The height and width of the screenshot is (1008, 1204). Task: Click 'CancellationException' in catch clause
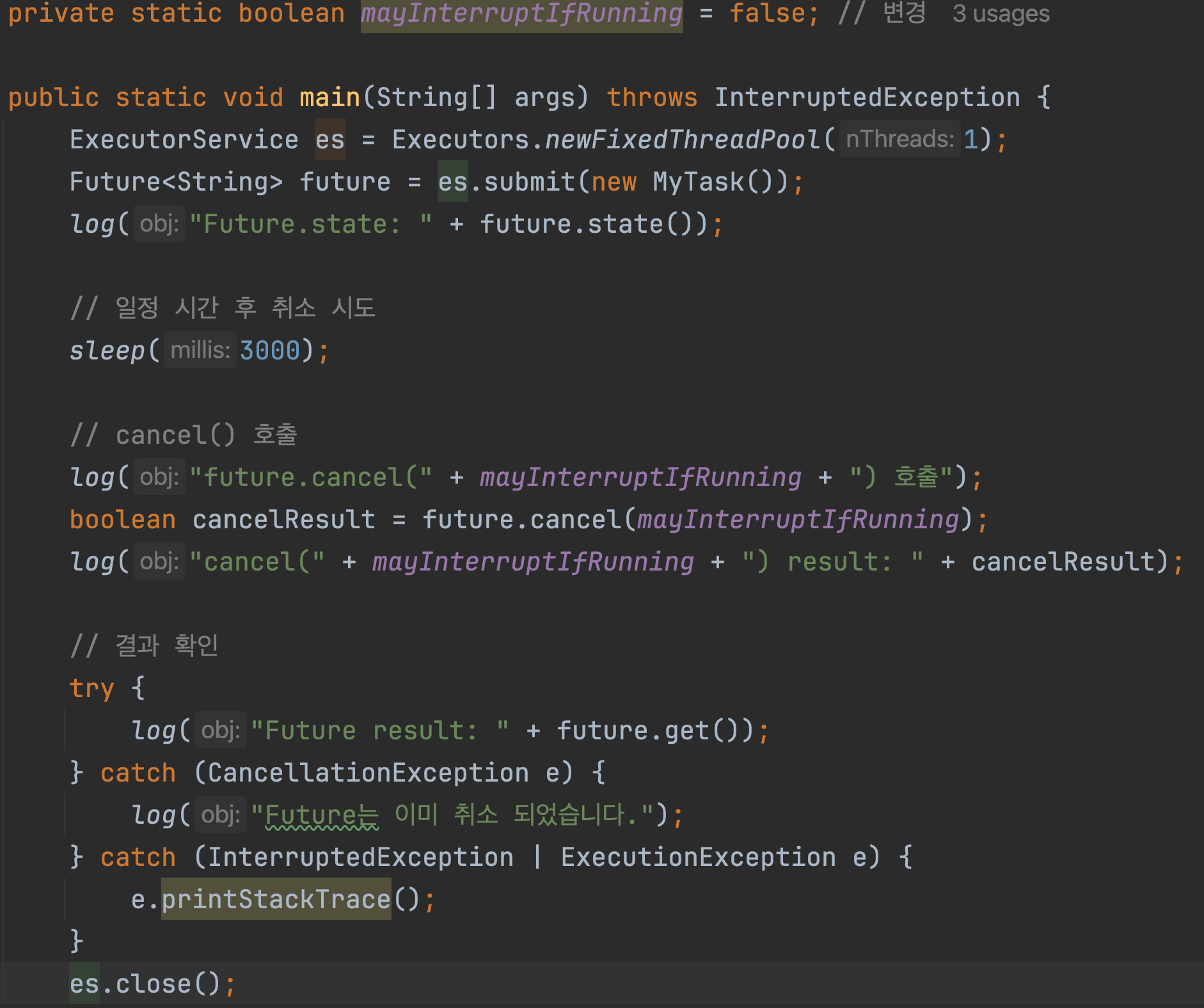[x=368, y=773]
